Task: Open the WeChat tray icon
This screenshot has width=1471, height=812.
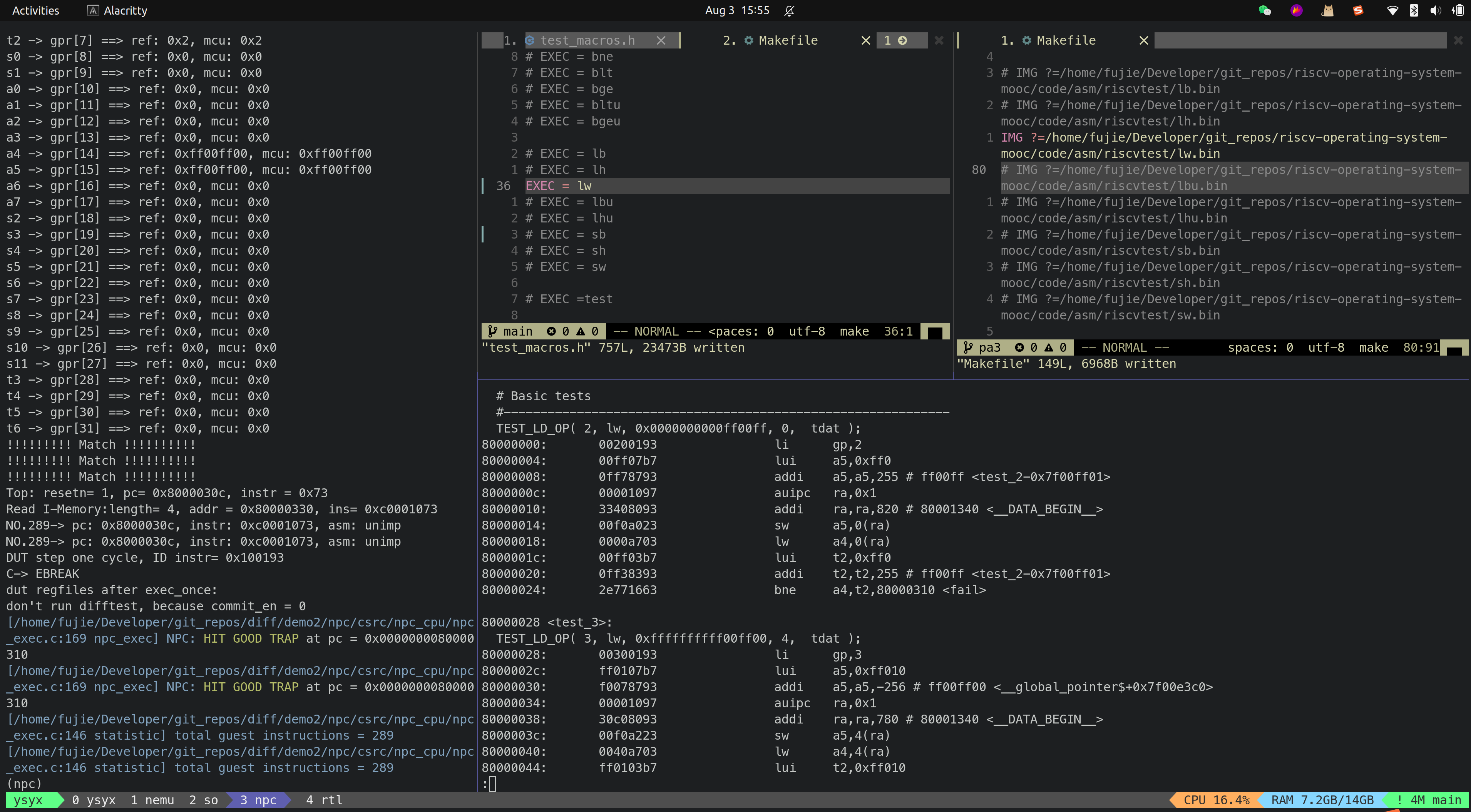Action: coord(1264,10)
